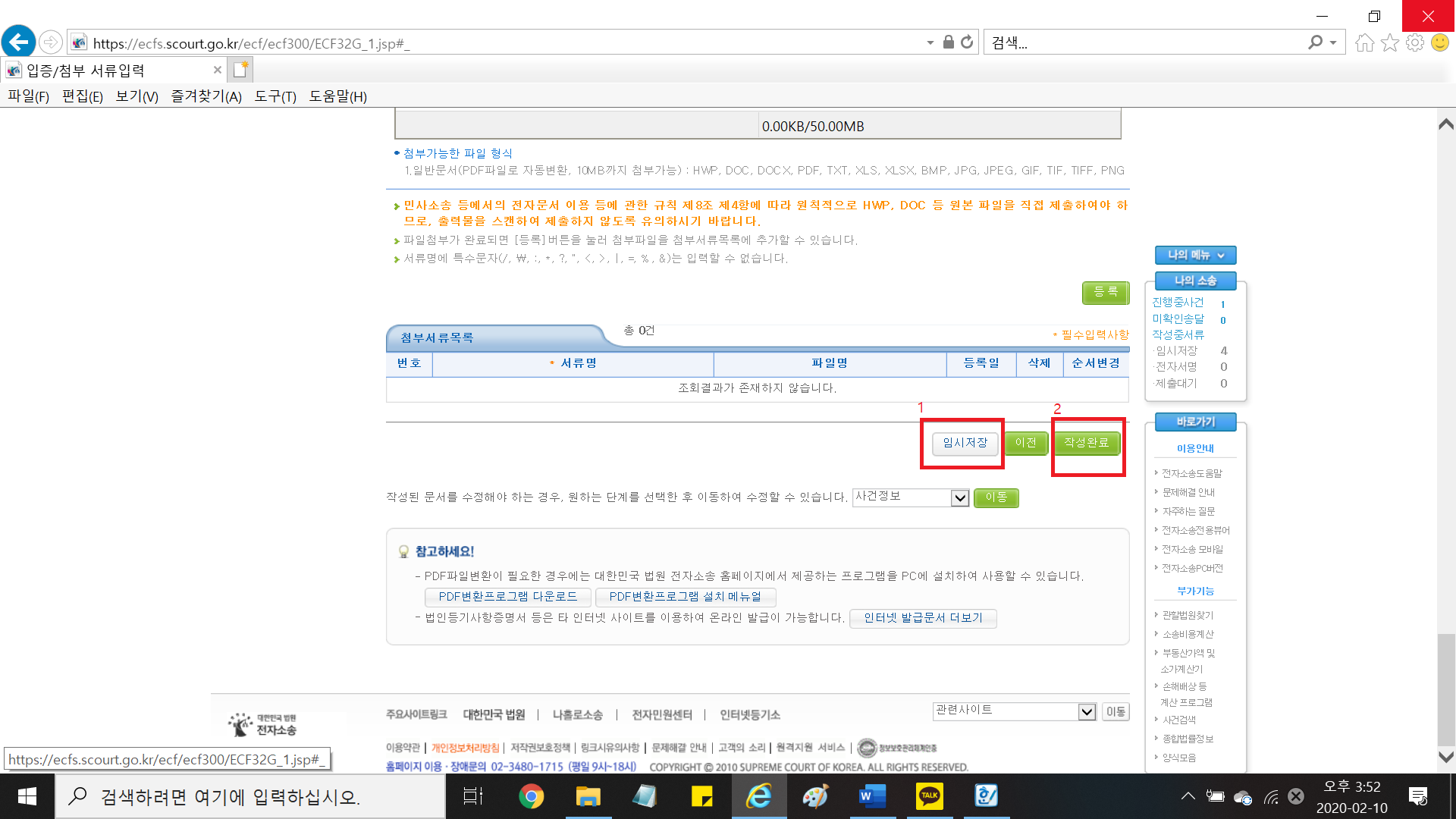This screenshot has width=1456, height=819.
Task: Click the Windows taskbar search box
Action: click(250, 796)
